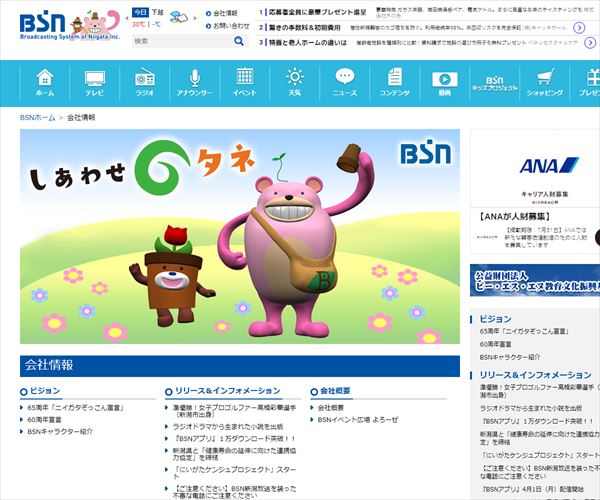This screenshot has height=500, width=600.
Task: Open sidebar link ラジオドラマから生まれた小説を出版
Action: click(x=531, y=409)
